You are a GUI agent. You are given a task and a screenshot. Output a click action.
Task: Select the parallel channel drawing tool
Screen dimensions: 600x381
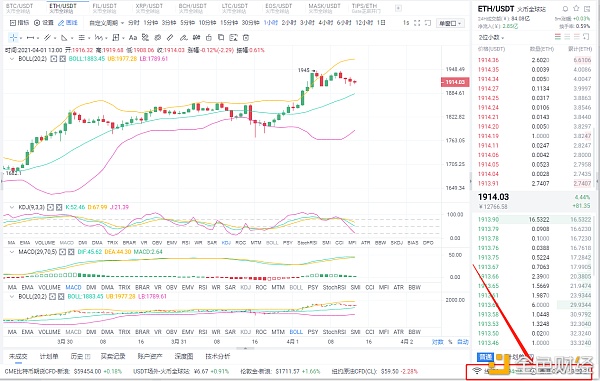[x=47, y=37]
